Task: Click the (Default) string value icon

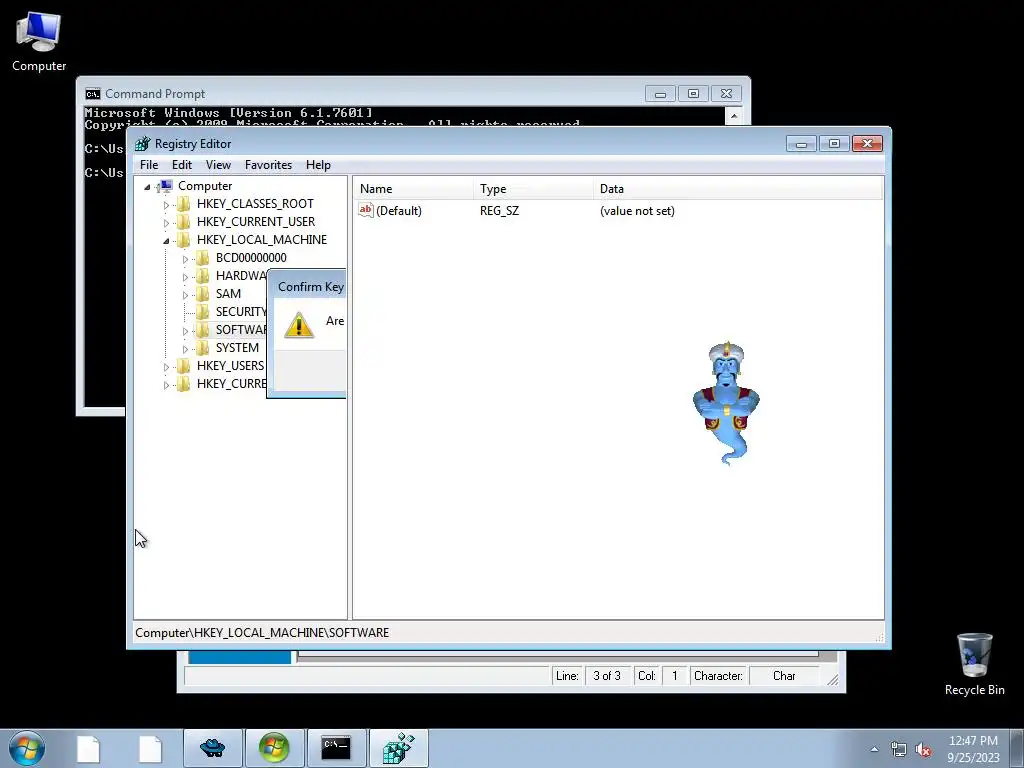Action: click(366, 210)
